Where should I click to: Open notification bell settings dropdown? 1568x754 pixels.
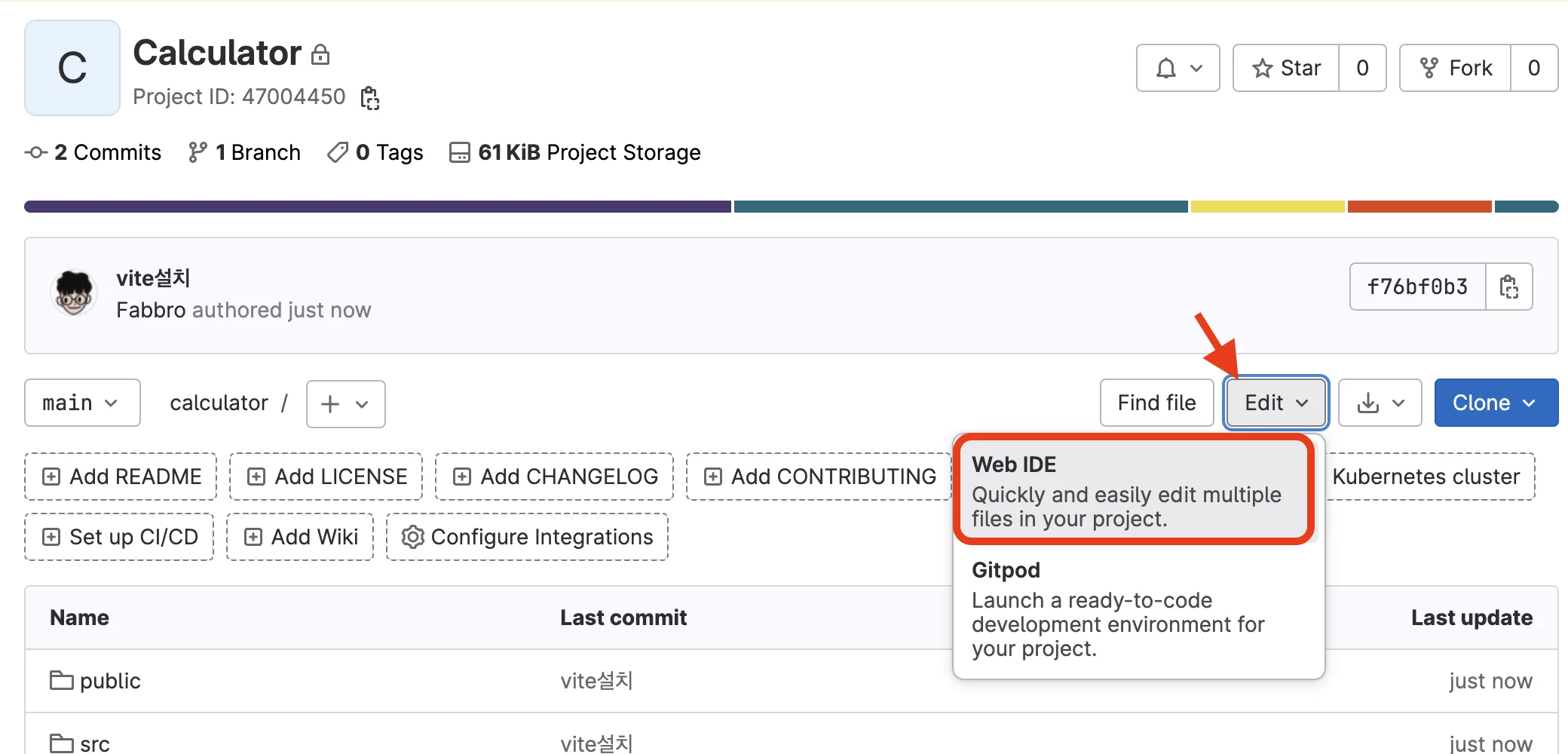[x=1178, y=68]
